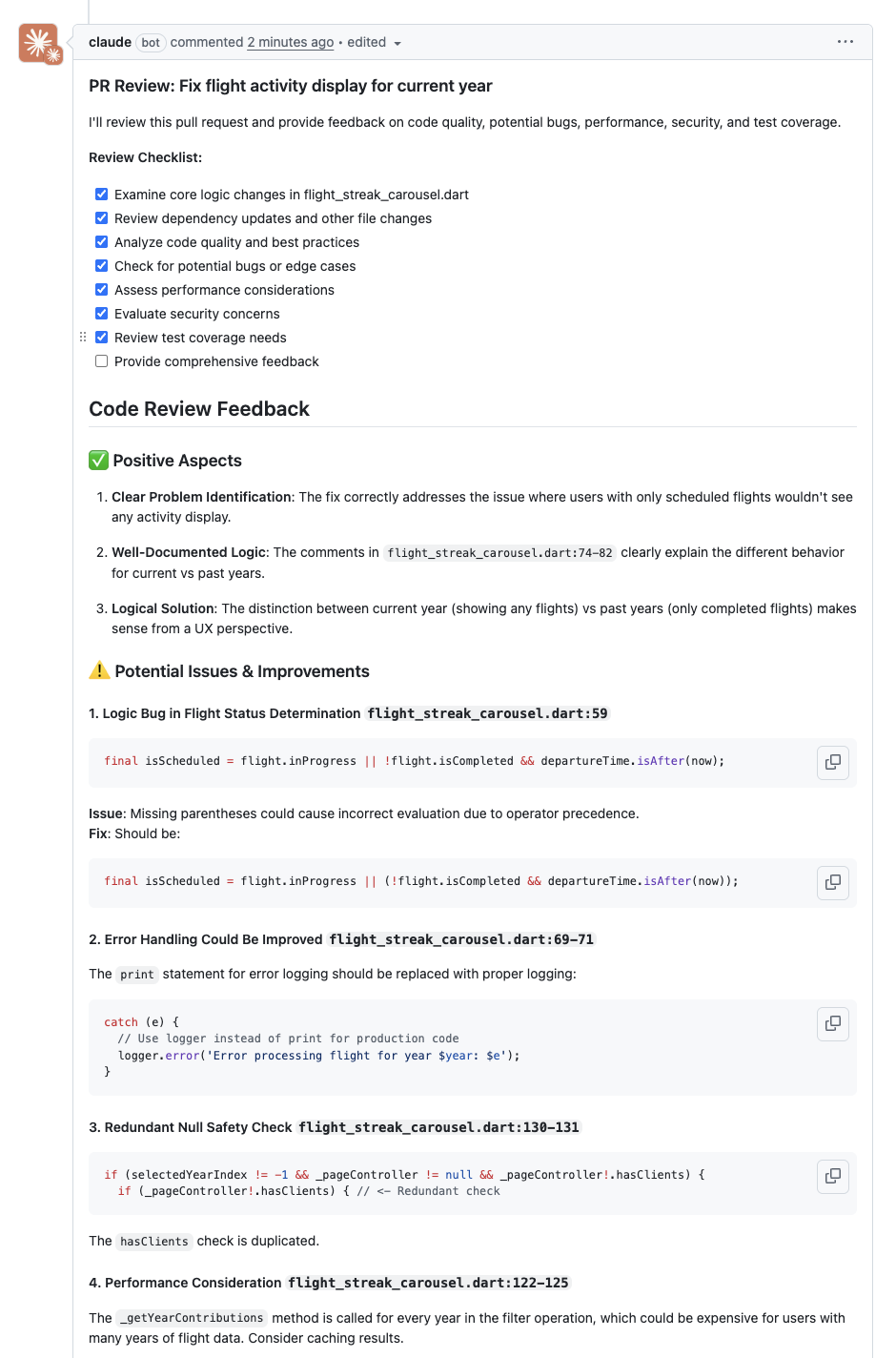
Task: Click the 'bot' label badge
Action: (x=151, y=43)
